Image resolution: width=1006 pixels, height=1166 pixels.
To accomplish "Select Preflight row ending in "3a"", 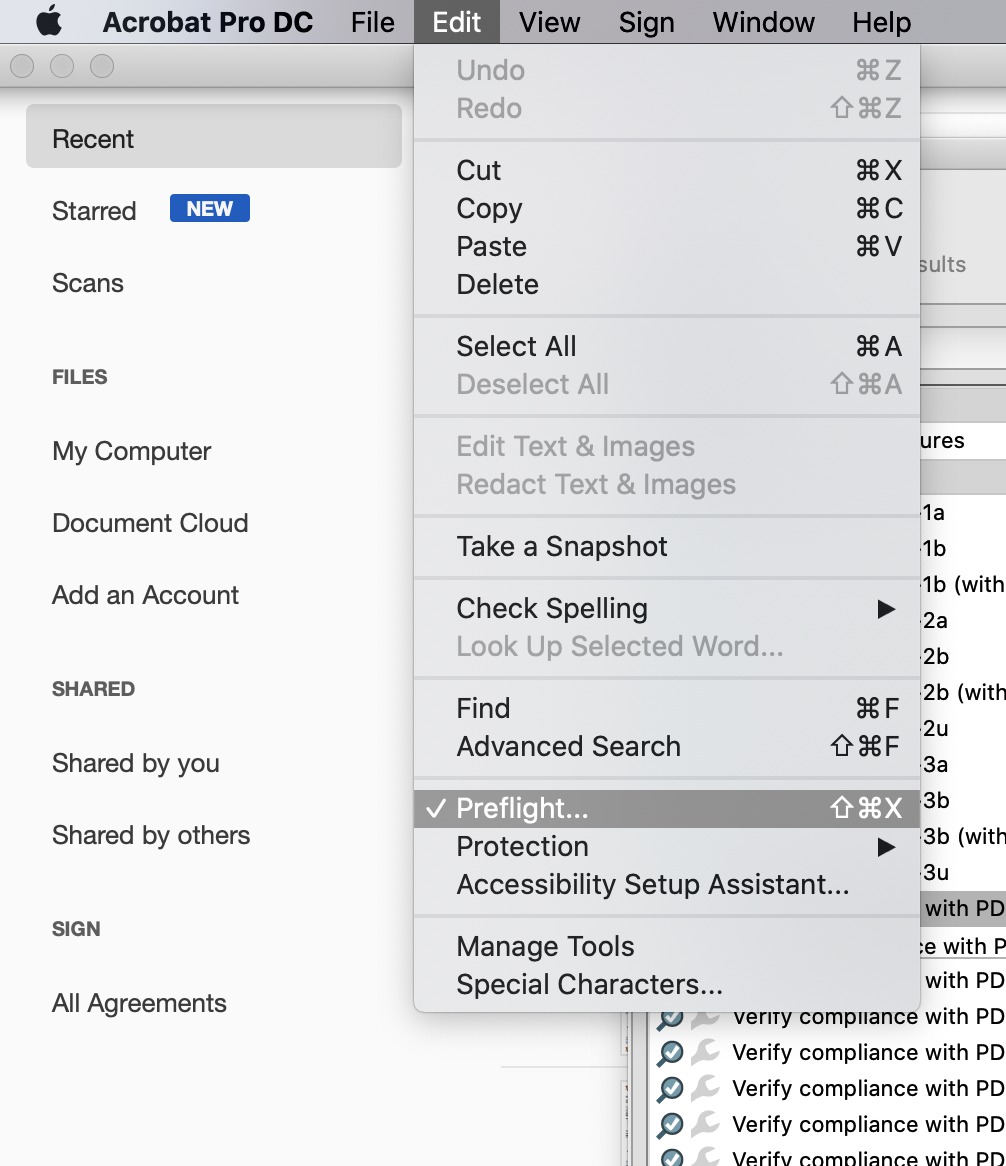I will point(962,764).
